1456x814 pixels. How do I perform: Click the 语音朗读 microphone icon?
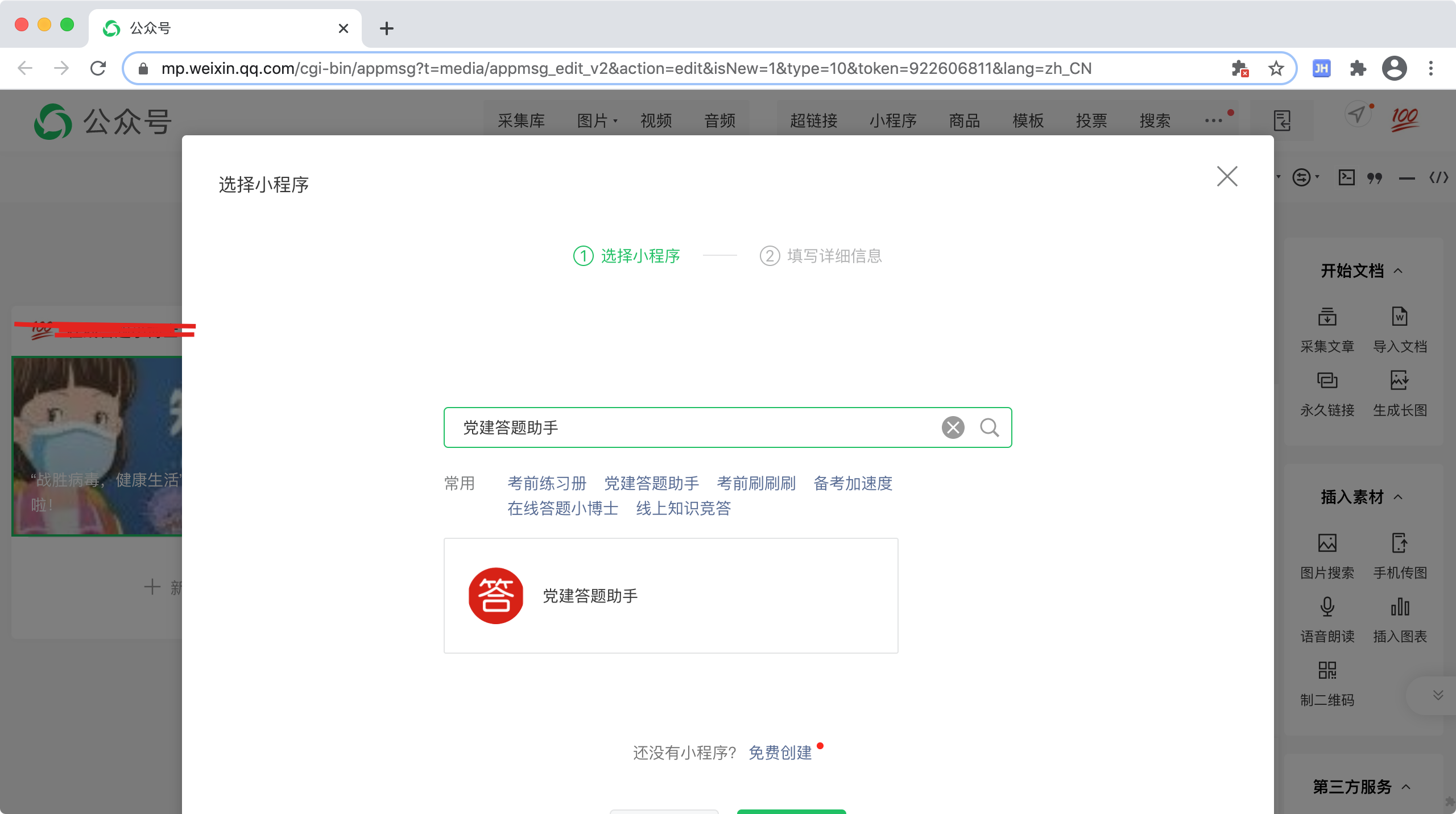pos(1327,607)
